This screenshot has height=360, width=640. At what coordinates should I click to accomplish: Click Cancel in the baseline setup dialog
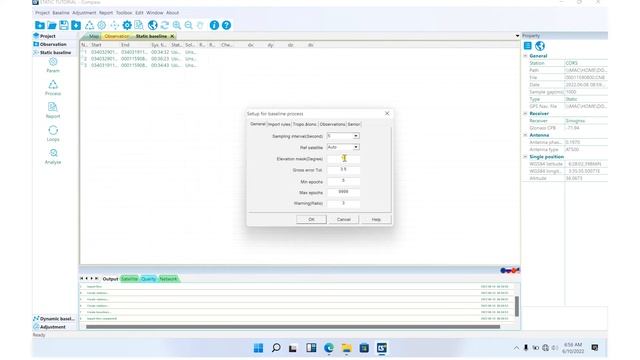point(344,219)
